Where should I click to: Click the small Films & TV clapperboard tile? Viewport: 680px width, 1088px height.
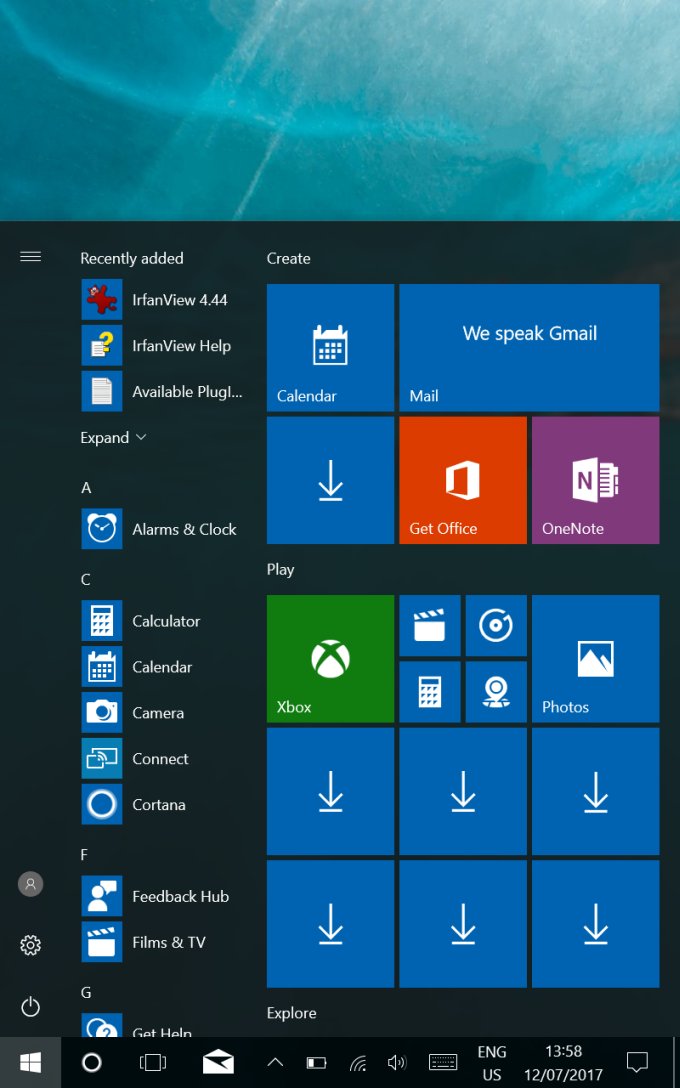coord(430,626)
